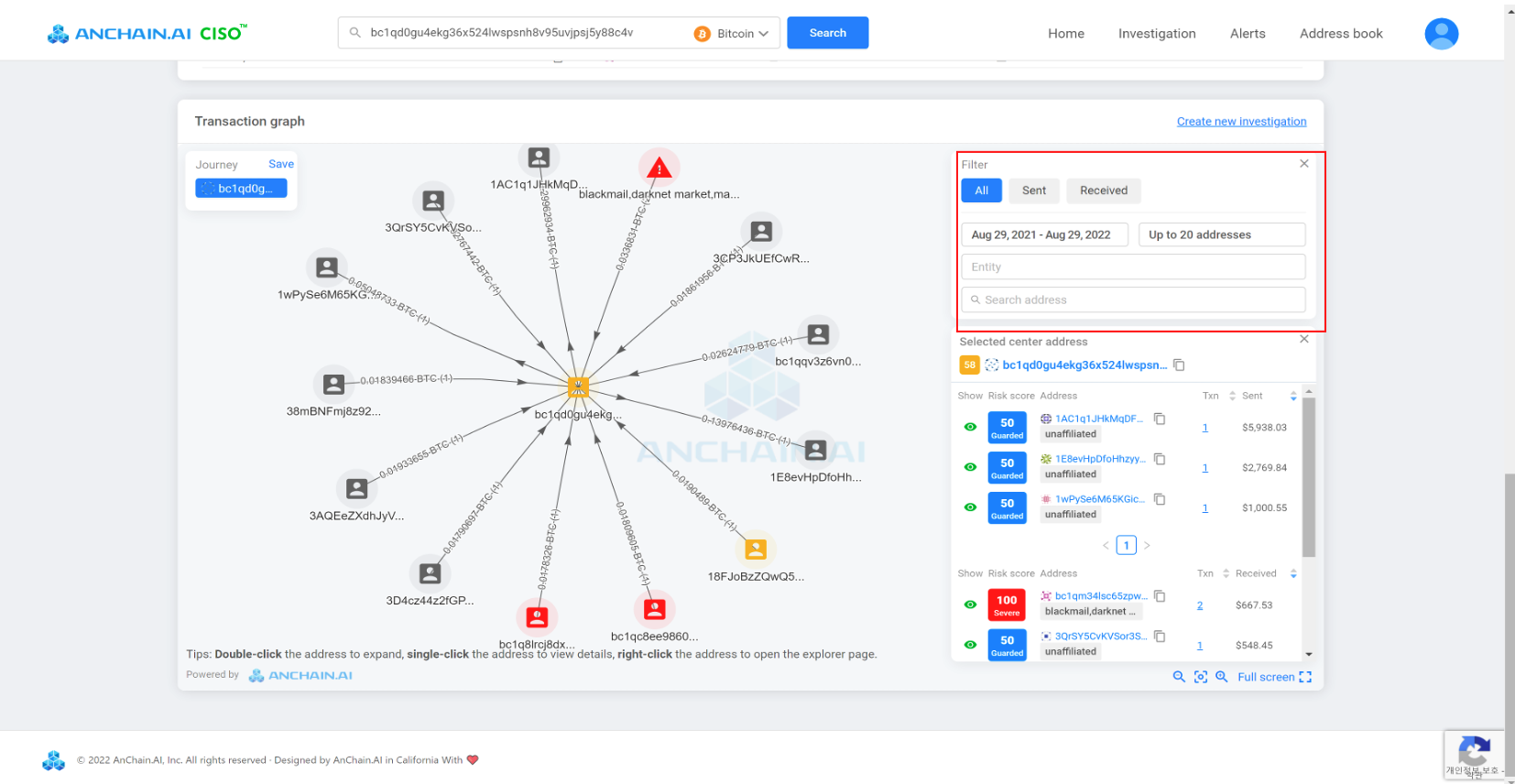Viewport: 1515px width, 784px height.
Task: Open the bc1qd0gu4ekg36x524lwspsn address link
Action: click(1084, 365)
